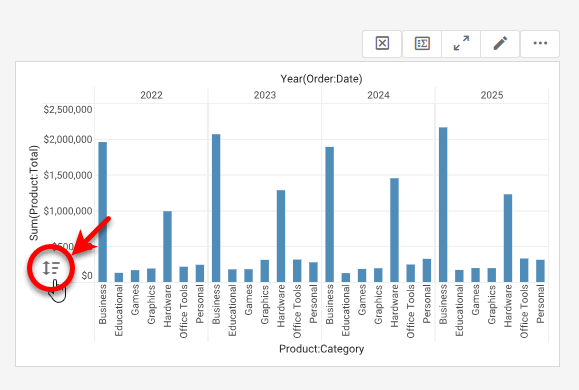
Task: Click the Games label under 2022
Action: [135, 300]
